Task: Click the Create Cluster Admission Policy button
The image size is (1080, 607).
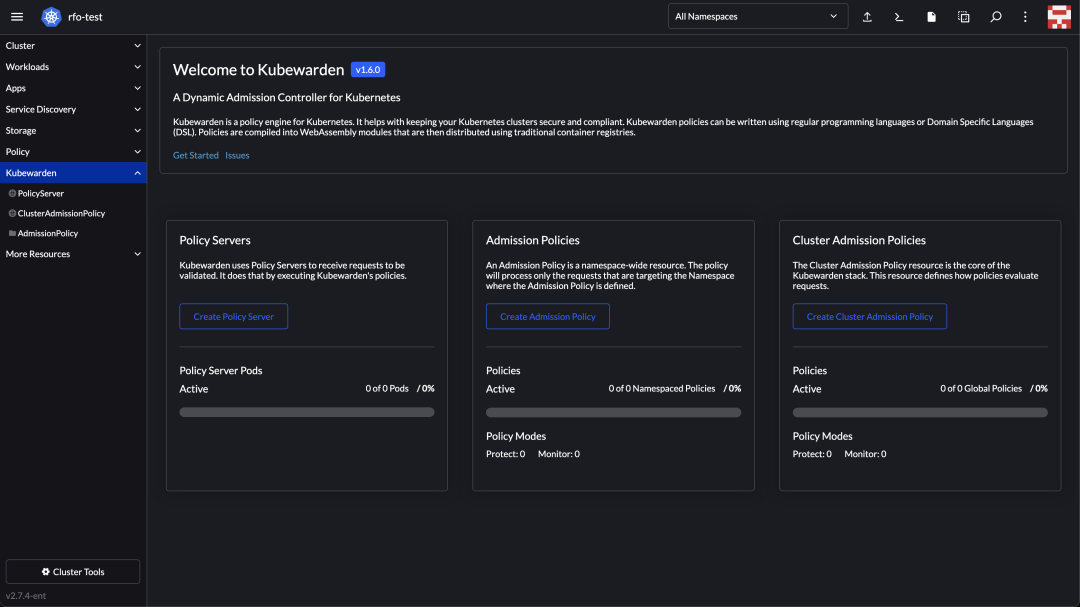Action: 869,317
